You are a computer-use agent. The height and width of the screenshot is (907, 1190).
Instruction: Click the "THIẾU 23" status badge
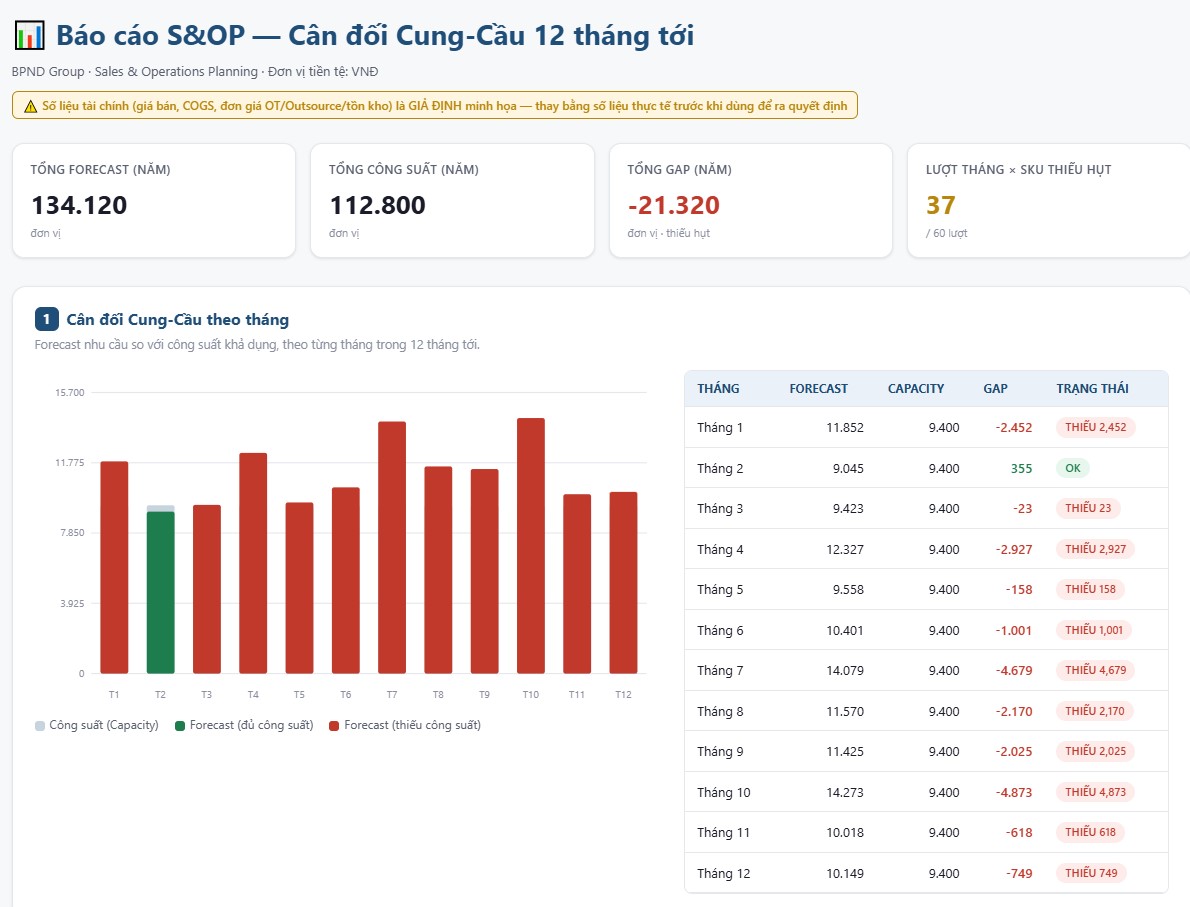pos(1088,509)
